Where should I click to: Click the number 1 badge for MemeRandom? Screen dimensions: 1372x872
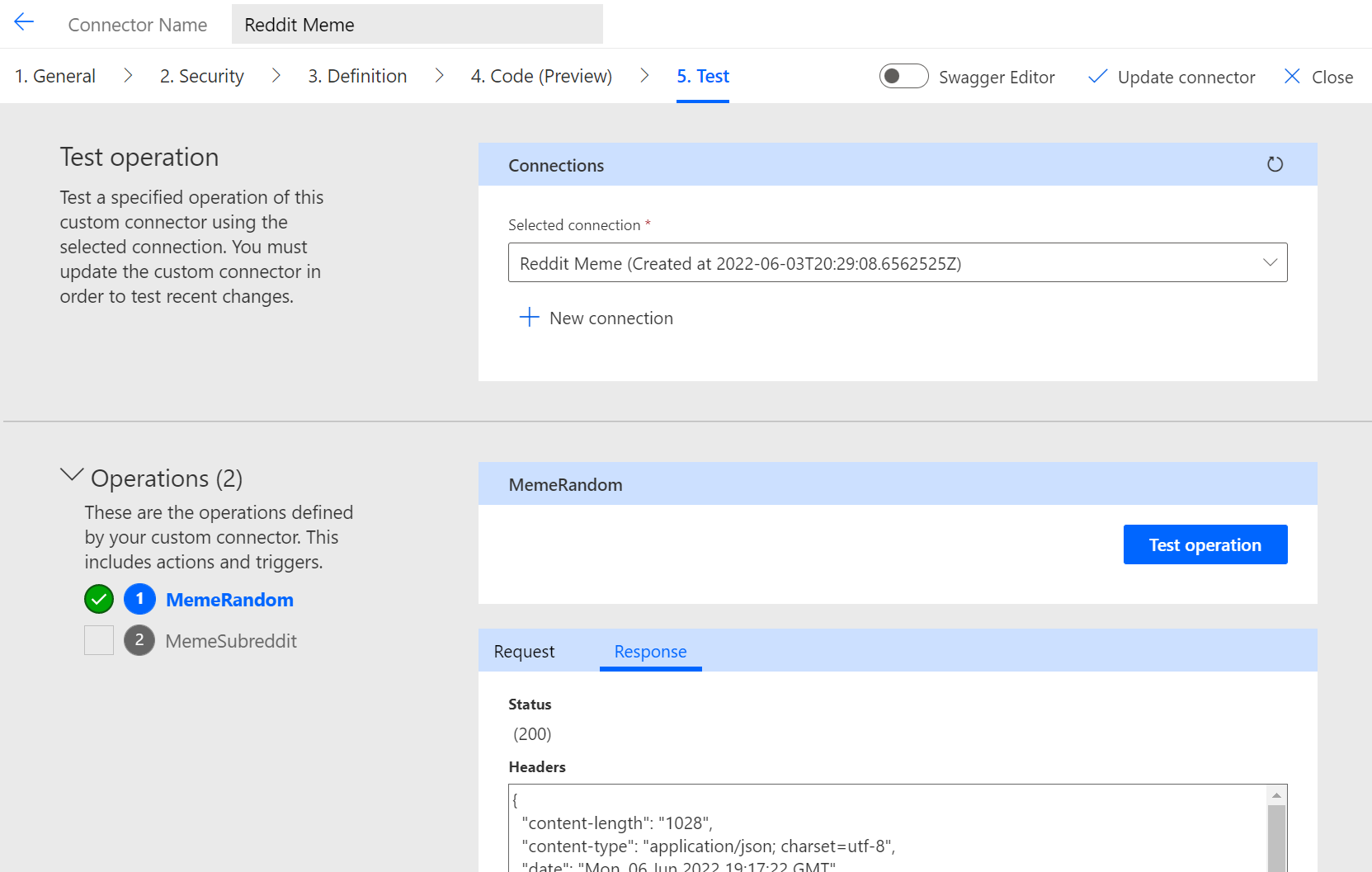coord(139,599)
